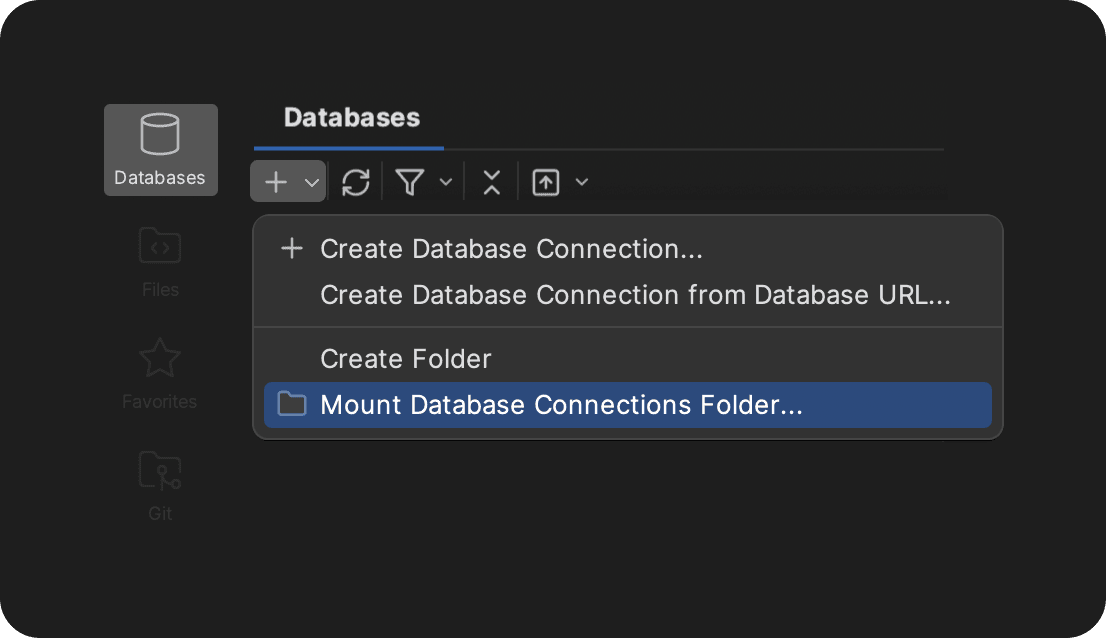Expand the filter options chevron
1106x638 pixels.
pos(446,182)
